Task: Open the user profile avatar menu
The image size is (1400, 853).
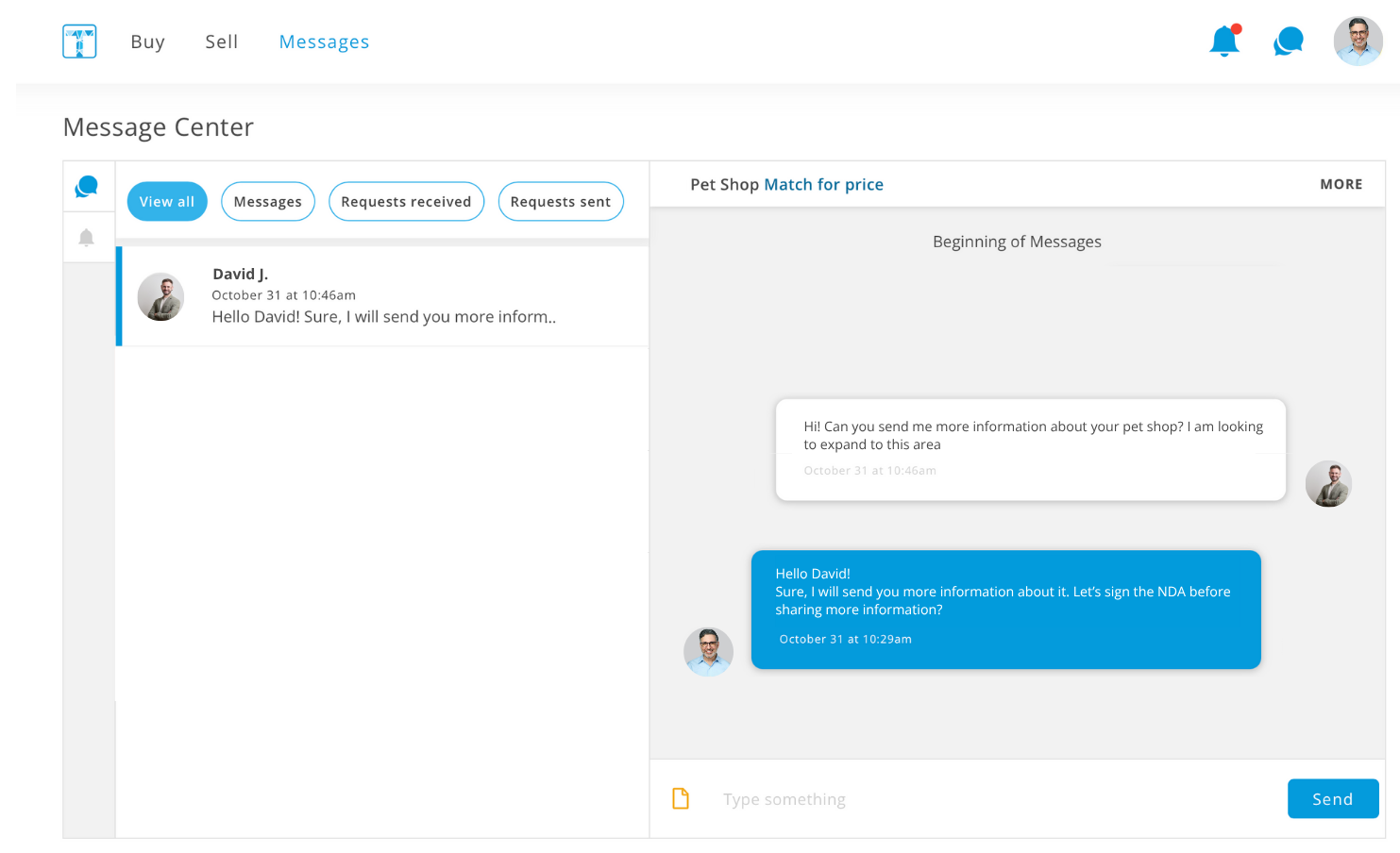Action: point(1358,42)
